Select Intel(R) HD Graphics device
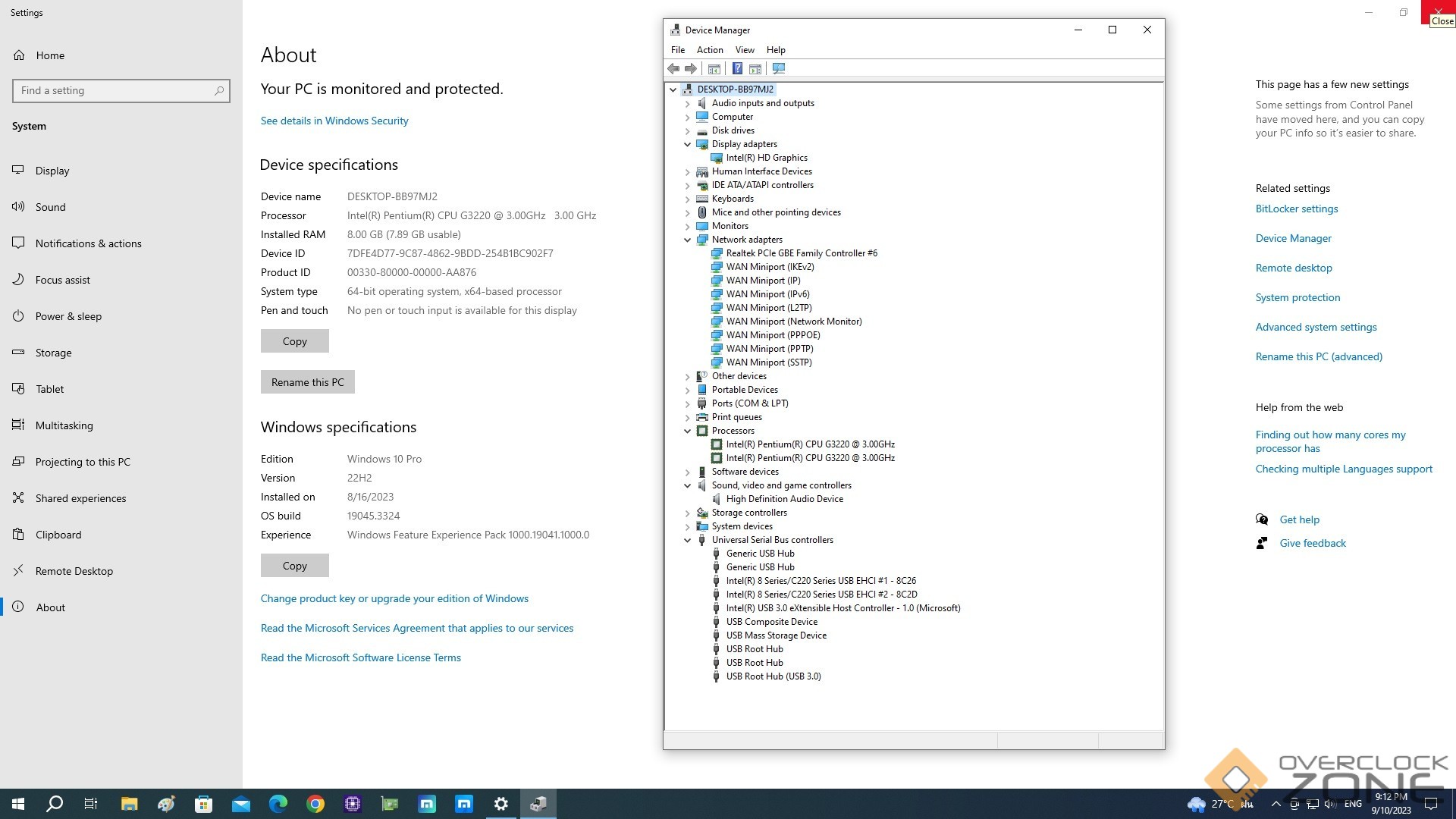 coord(766,158)
